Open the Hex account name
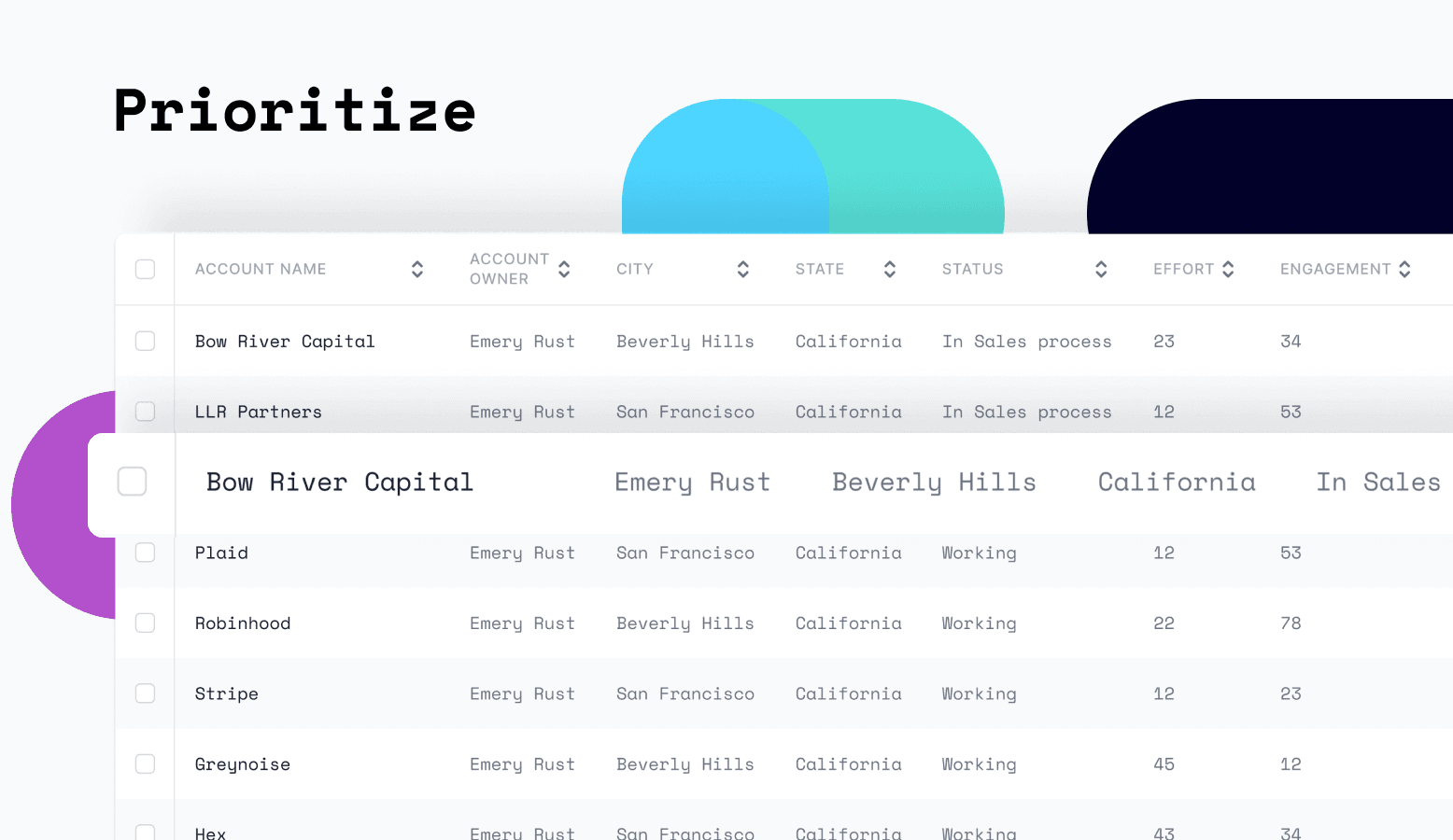The height and width of the screenshot is (840, 1453). tap(210, 833)
